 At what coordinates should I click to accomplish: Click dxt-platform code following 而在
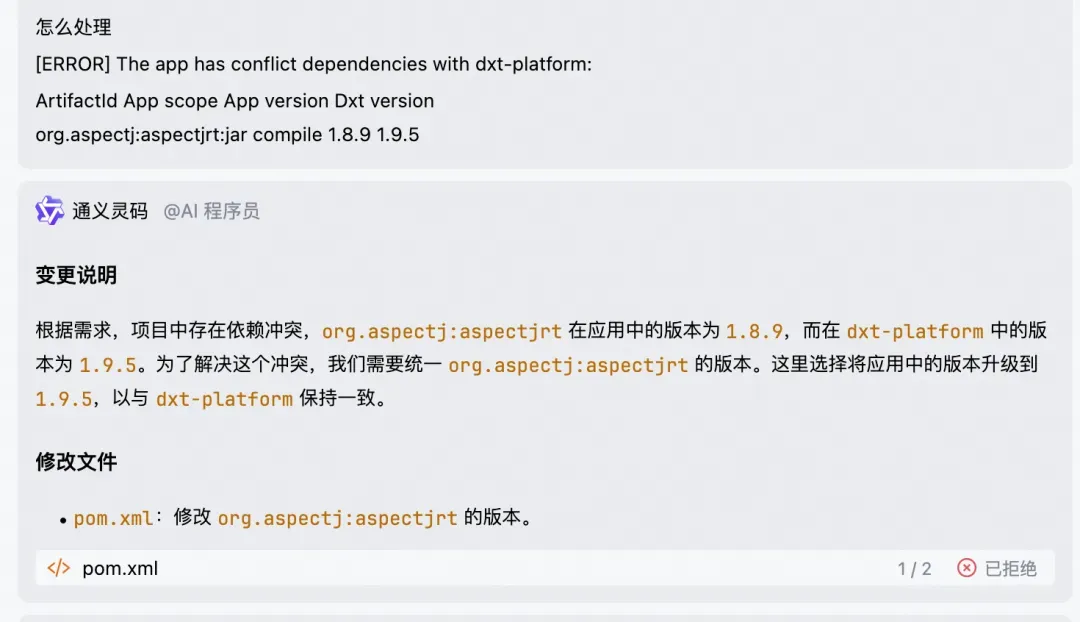(x=915, y=331)
